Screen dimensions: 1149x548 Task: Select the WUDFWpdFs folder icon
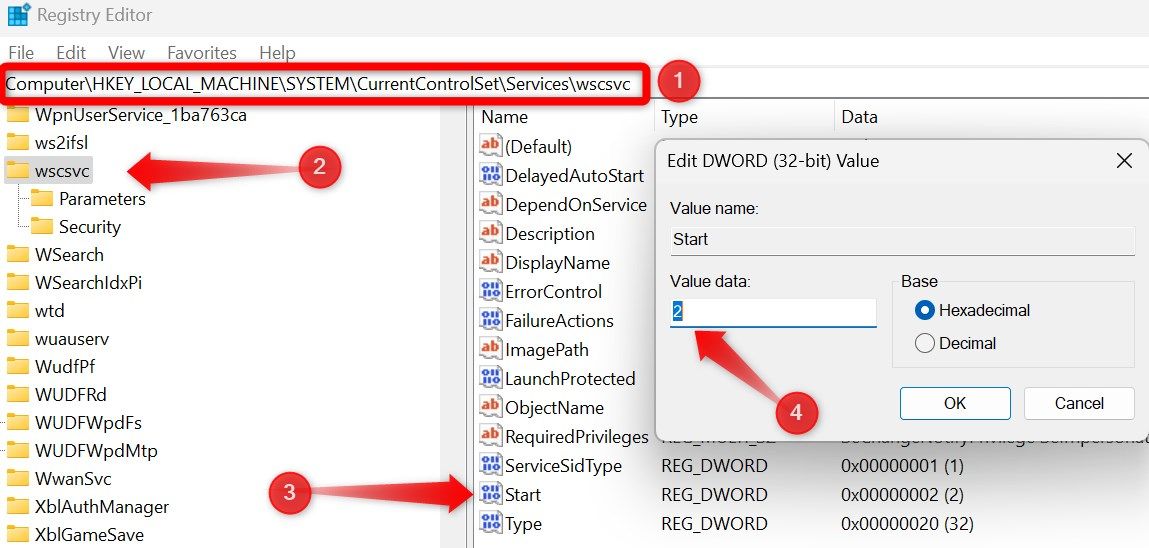tap(17, 423)
